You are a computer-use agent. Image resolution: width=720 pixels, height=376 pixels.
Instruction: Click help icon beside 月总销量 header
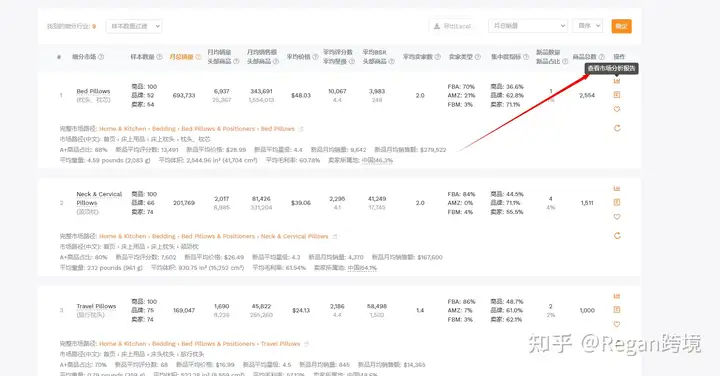pyautogui.click(x=198, y=57)
